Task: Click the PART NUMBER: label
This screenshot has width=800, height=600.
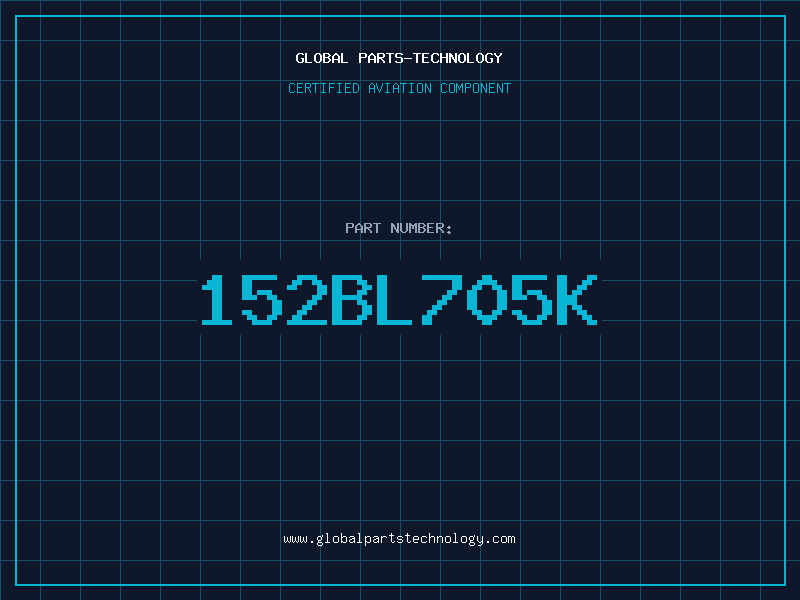Action: [398, 228]
